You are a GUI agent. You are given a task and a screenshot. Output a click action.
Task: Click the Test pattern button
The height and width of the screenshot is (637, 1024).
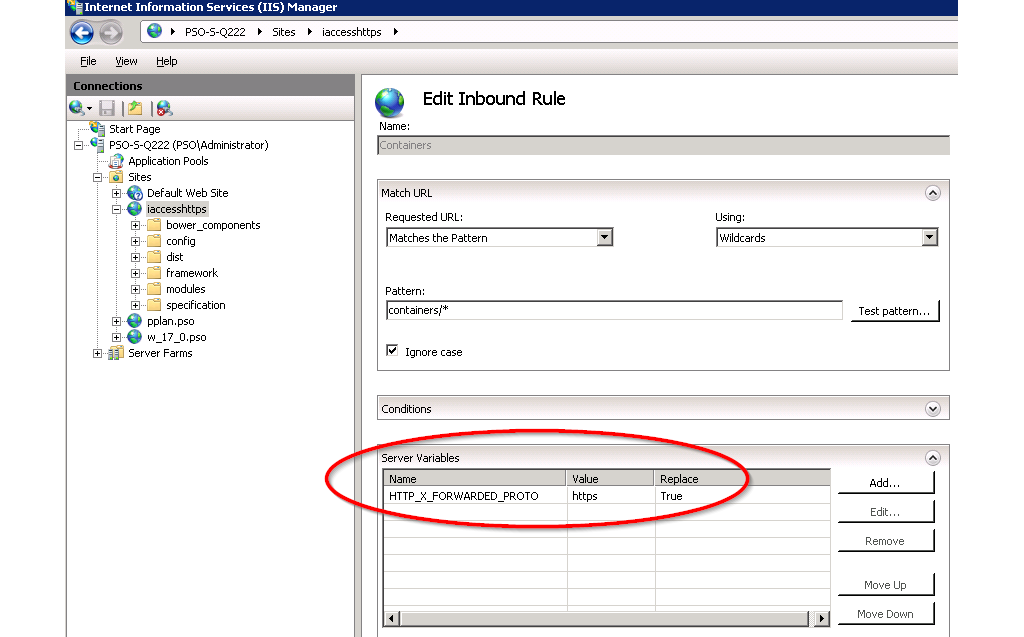[x=894, y=311]
